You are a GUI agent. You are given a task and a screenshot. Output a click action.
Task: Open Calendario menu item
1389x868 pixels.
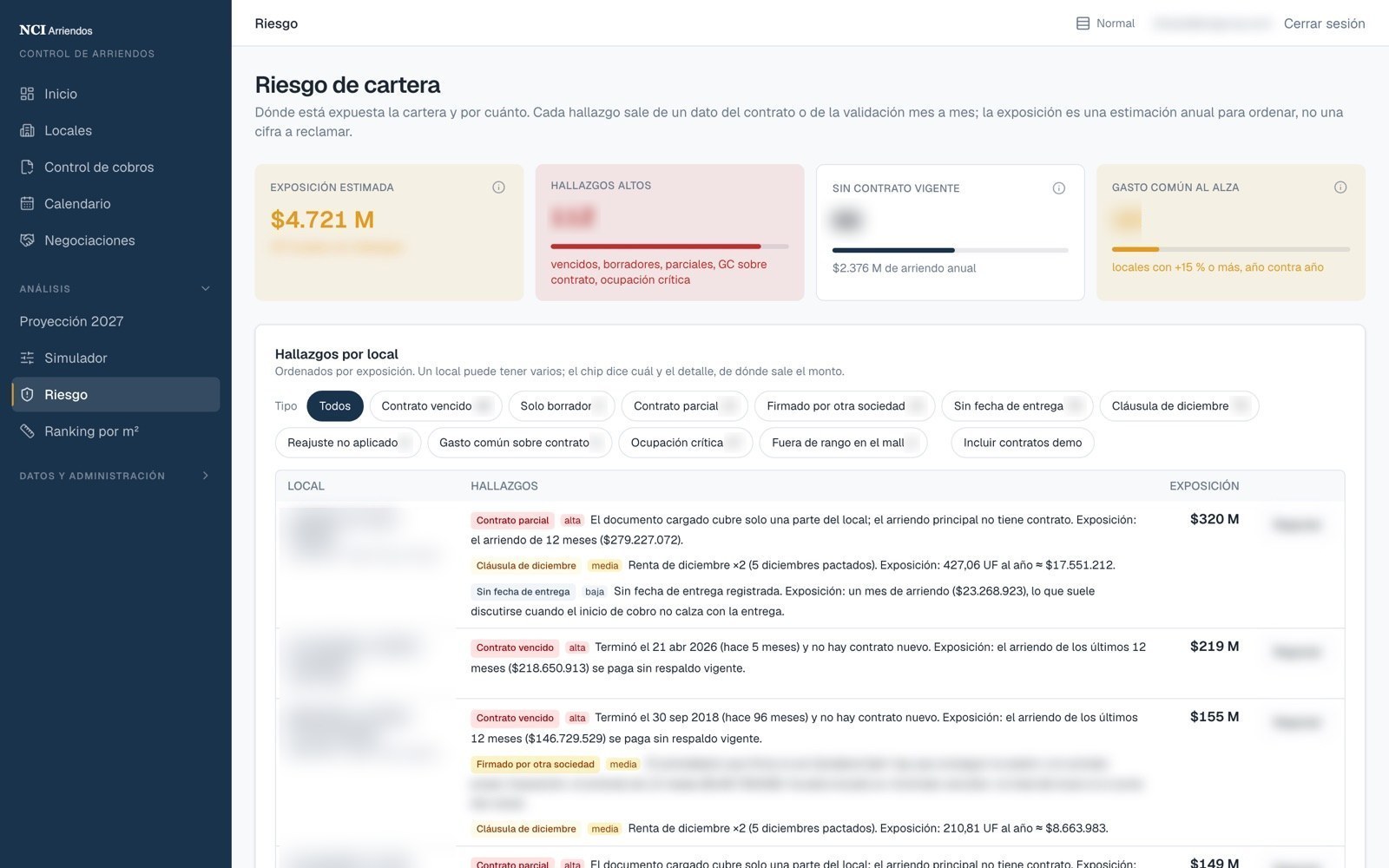(115, 203)
